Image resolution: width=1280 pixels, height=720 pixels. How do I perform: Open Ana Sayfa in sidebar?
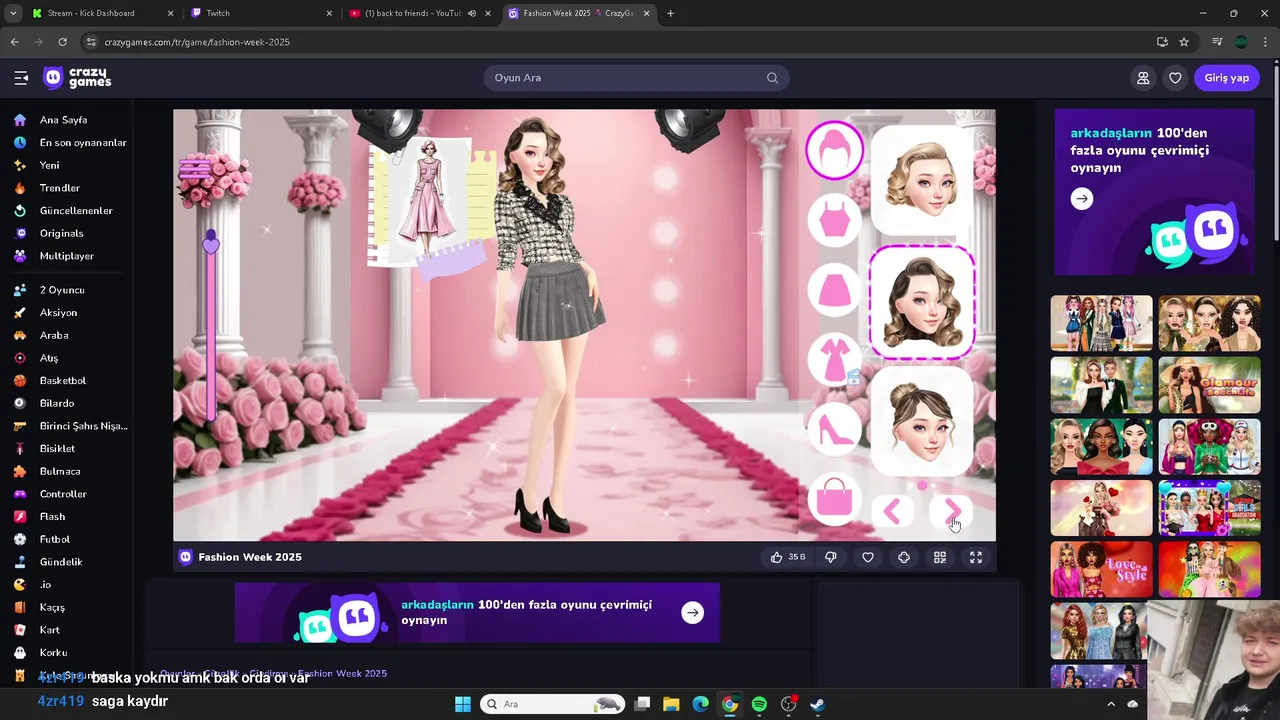pos(66,120)
